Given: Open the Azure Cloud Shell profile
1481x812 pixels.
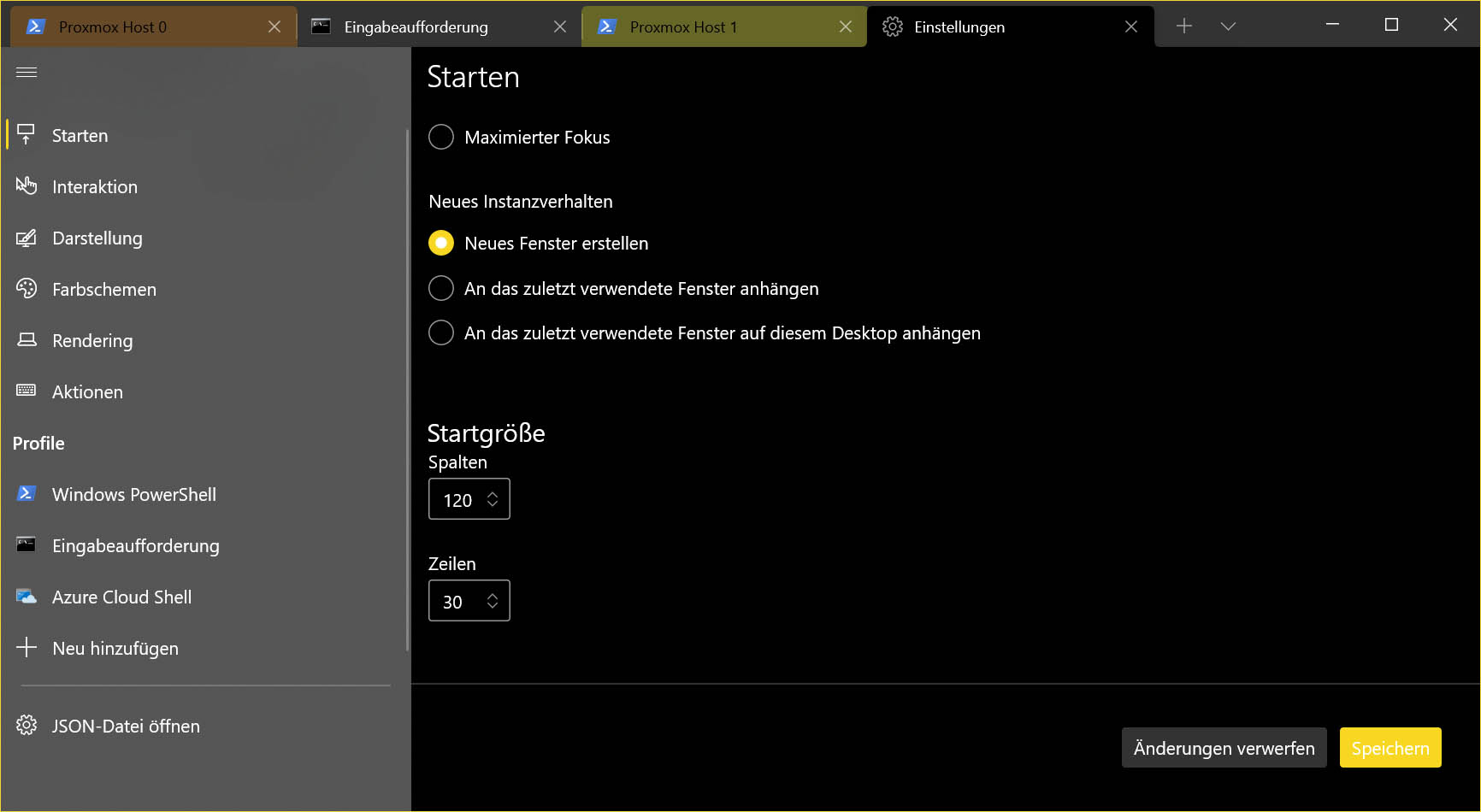Looking at the screenshot, I should click(122, 597).
